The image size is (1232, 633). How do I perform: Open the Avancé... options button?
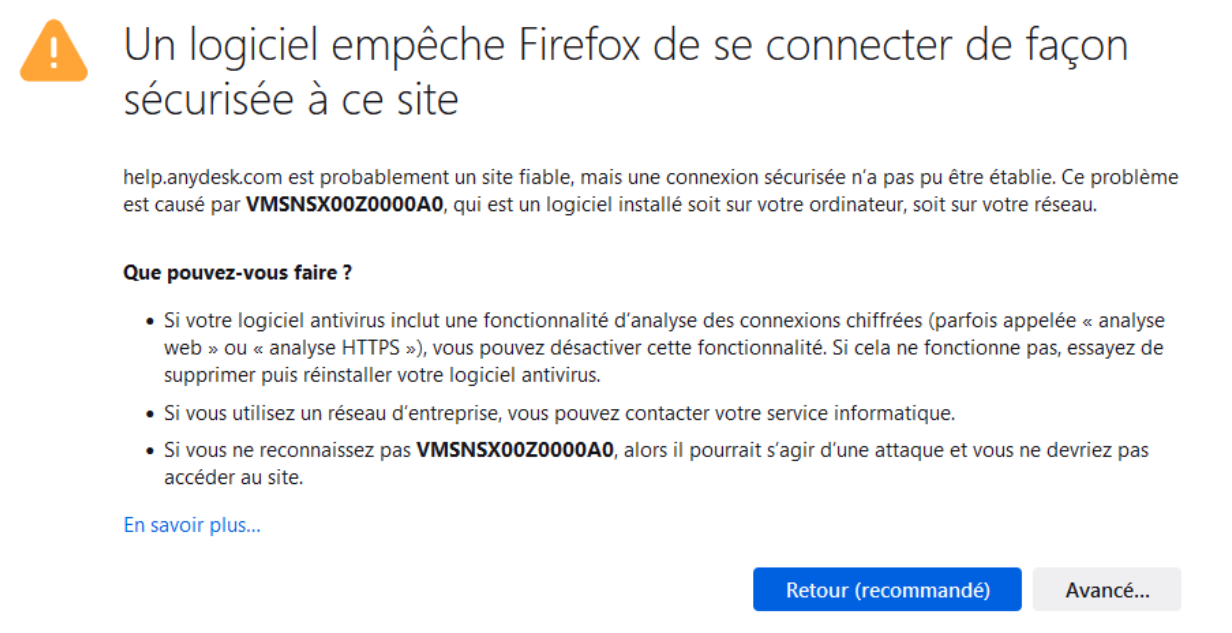coord(1106,590)
